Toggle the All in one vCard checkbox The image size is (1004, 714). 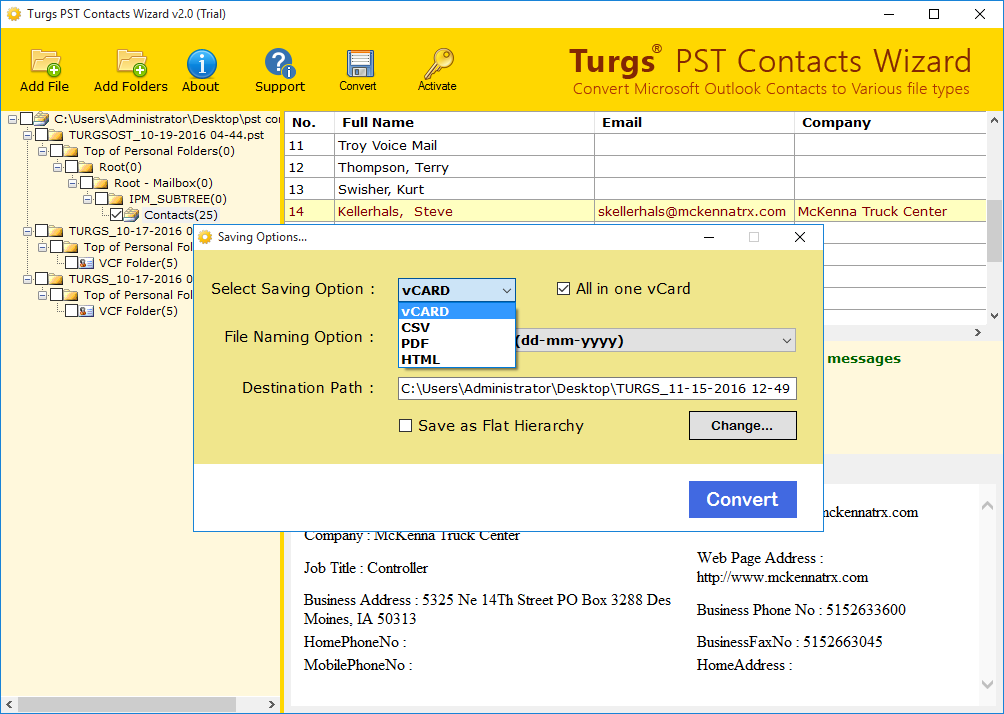(563, 289)
